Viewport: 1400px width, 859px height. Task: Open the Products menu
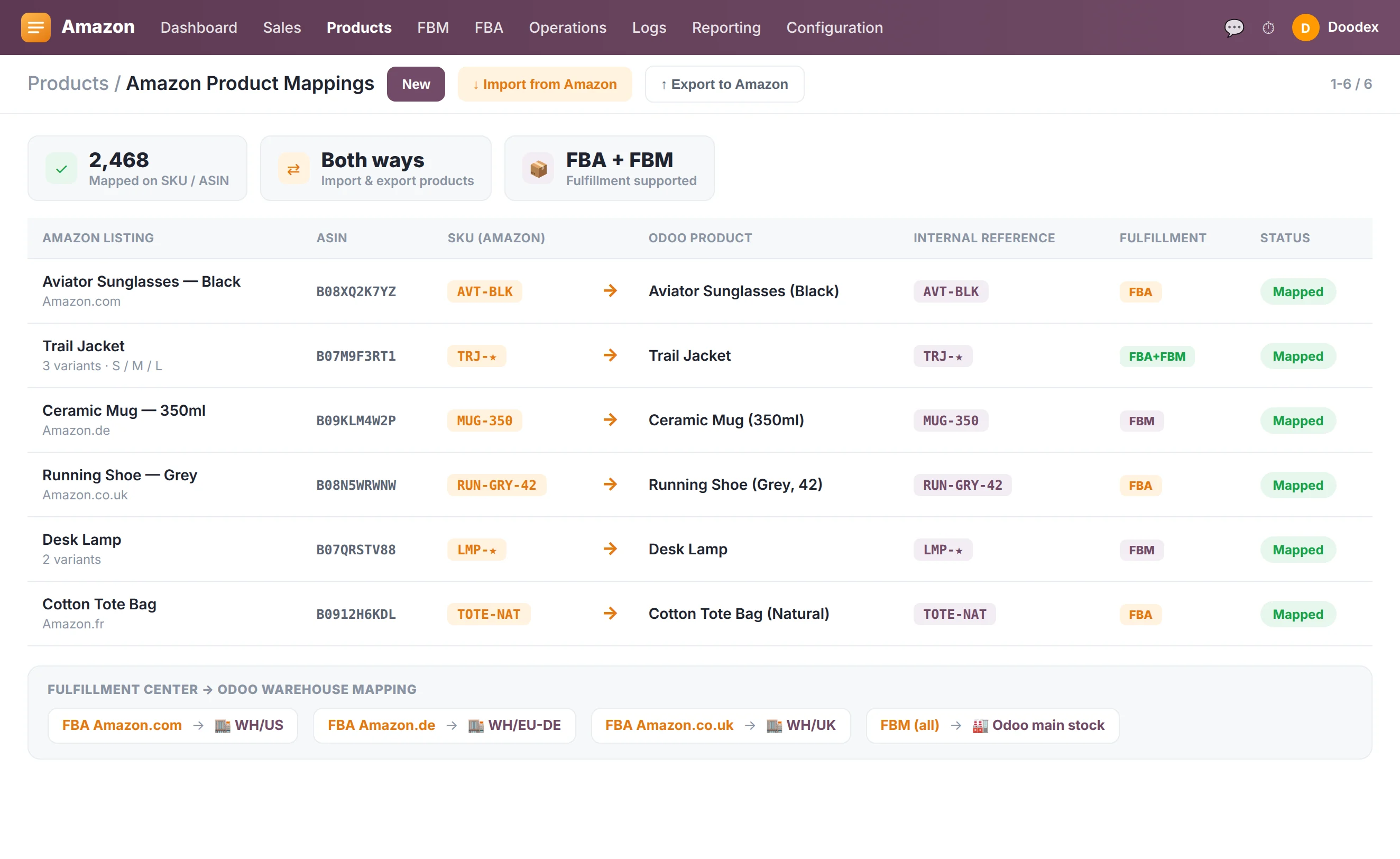pos(359,28)
